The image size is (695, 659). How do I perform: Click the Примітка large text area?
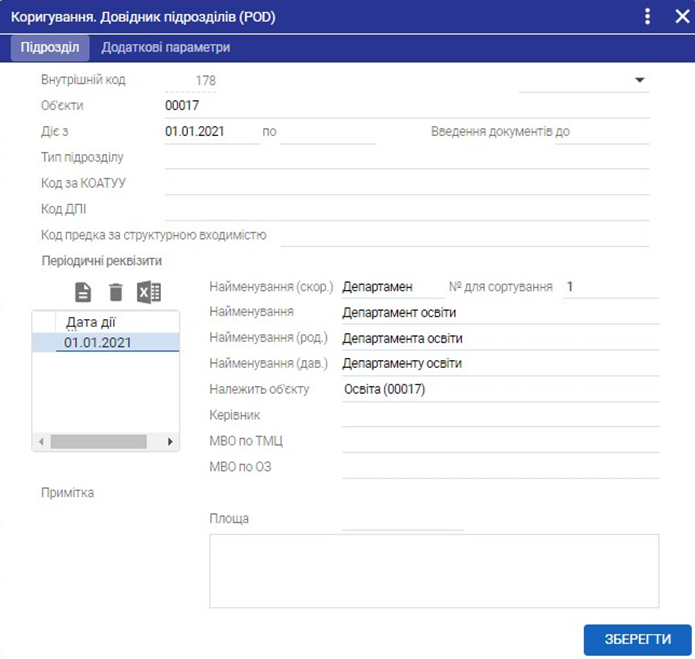click(x=434, y=570)
